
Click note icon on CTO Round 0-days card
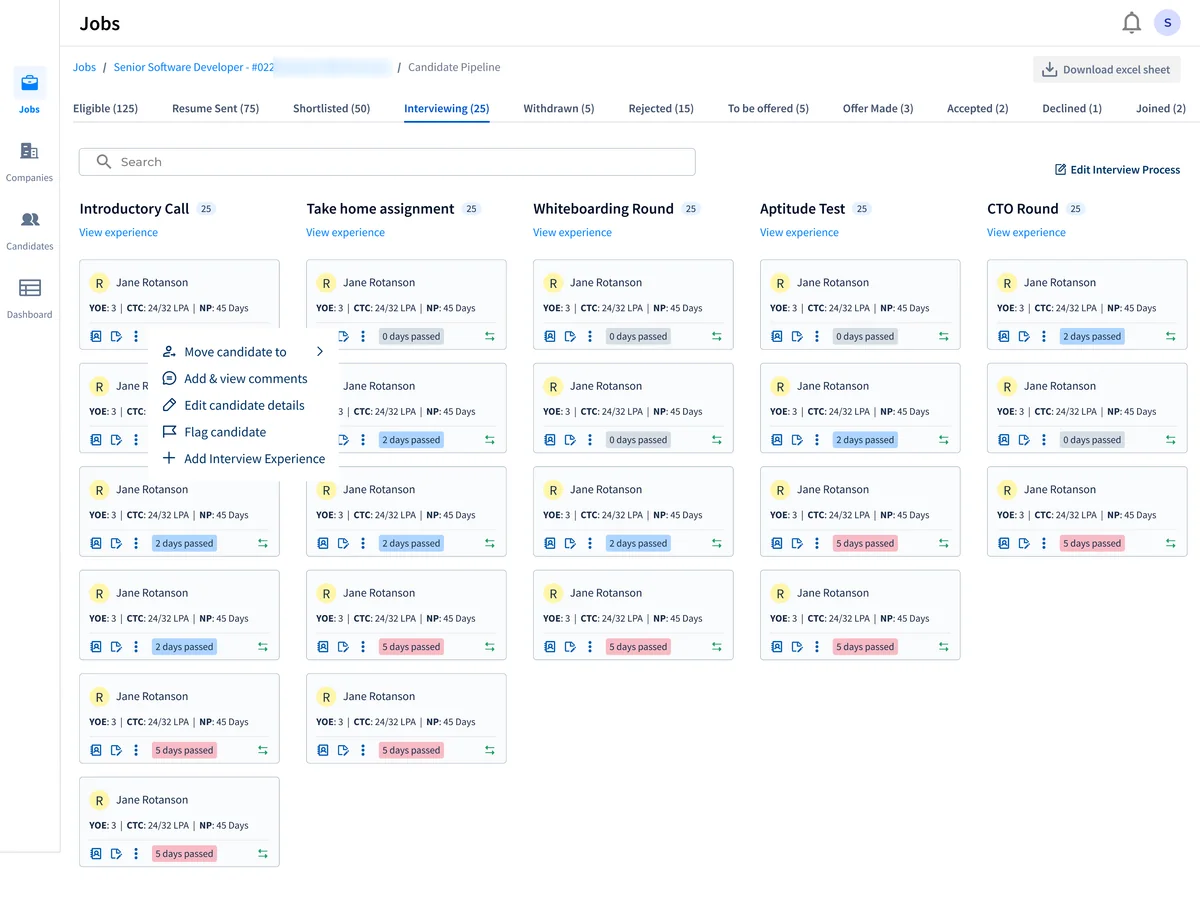[1024, 440]
